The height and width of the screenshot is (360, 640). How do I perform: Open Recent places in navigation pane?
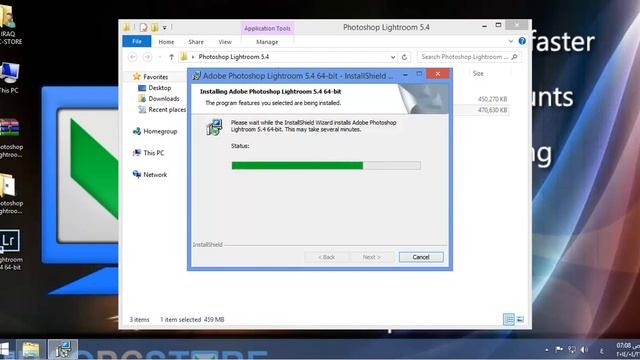coord(167,109)
